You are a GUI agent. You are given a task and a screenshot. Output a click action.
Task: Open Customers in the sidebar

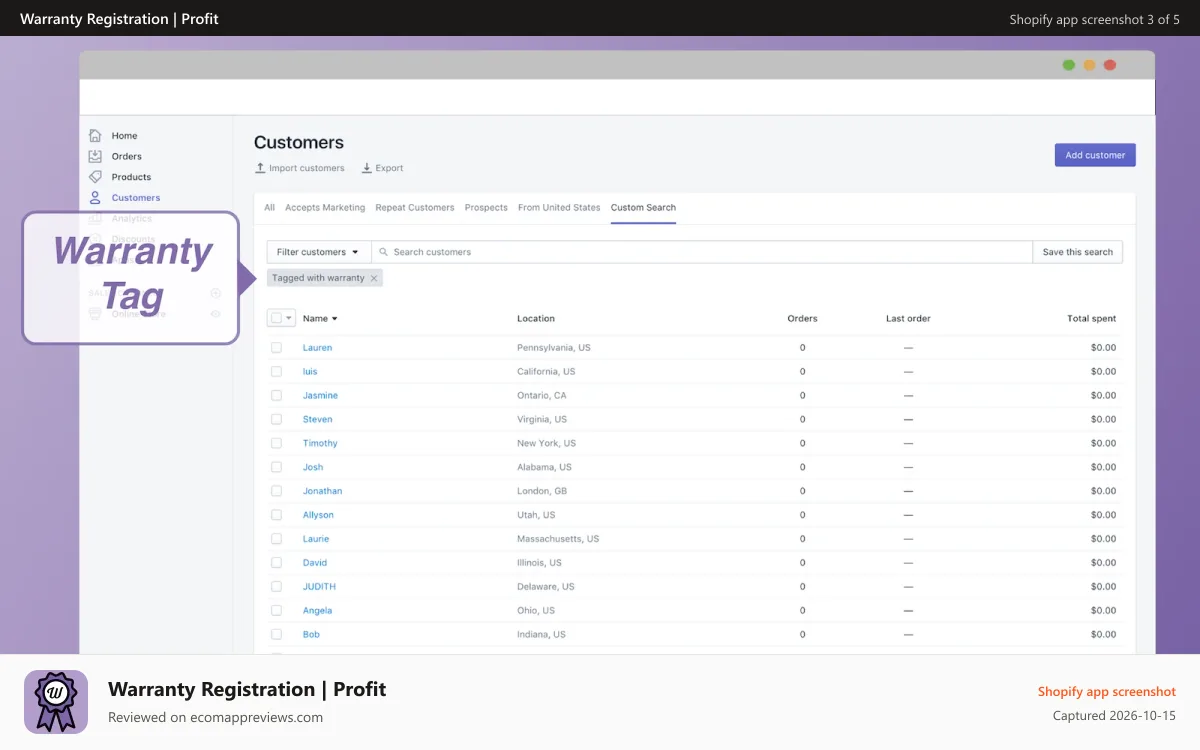(x=136, y=198)
